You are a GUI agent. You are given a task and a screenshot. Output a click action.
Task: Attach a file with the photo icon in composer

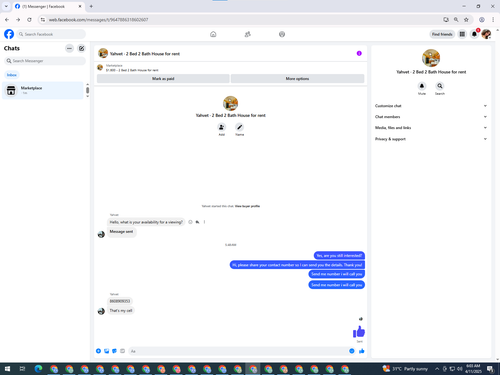(x=106, y=351)
